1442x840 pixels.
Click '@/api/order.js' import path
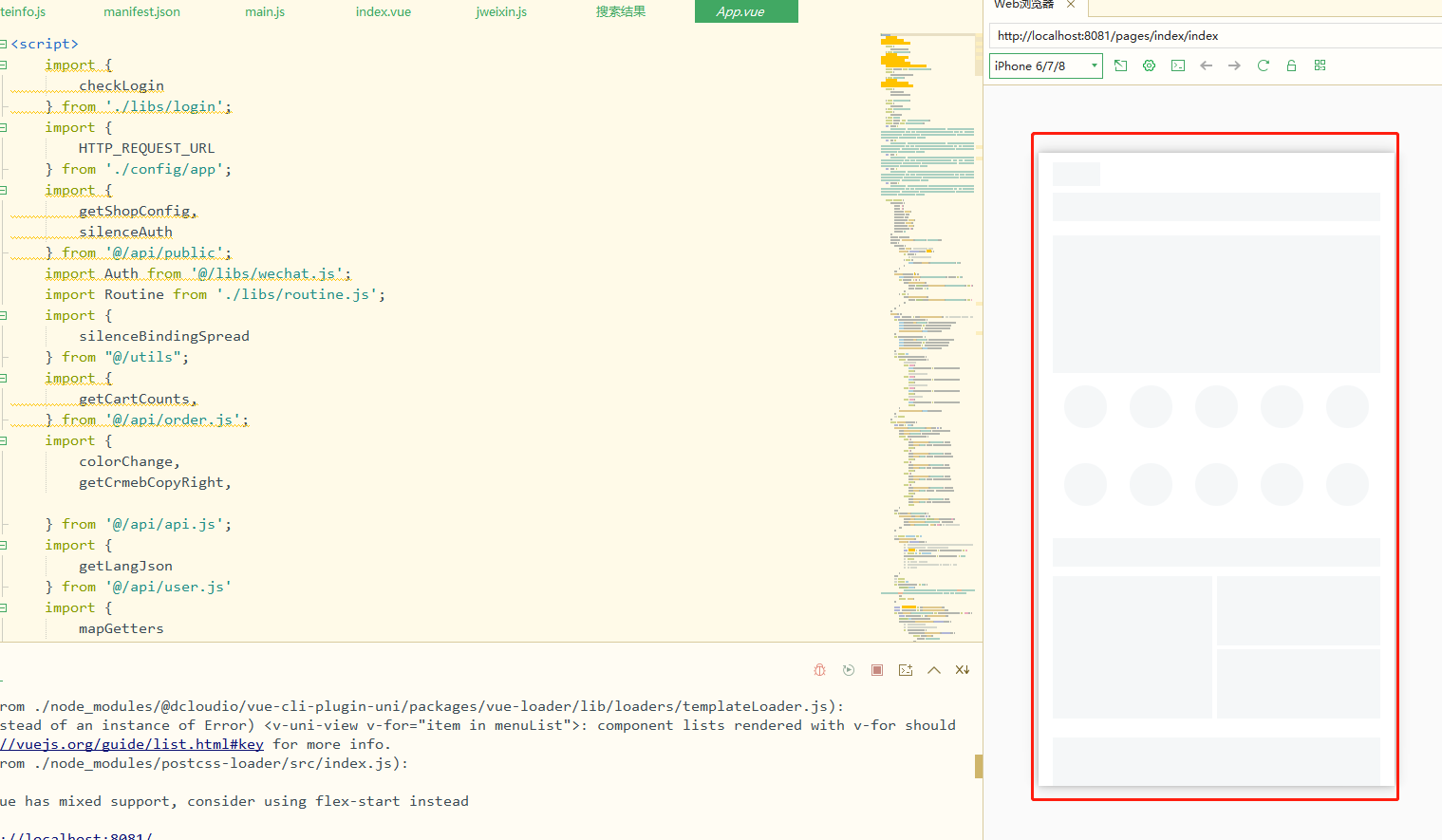coord(173,420)
